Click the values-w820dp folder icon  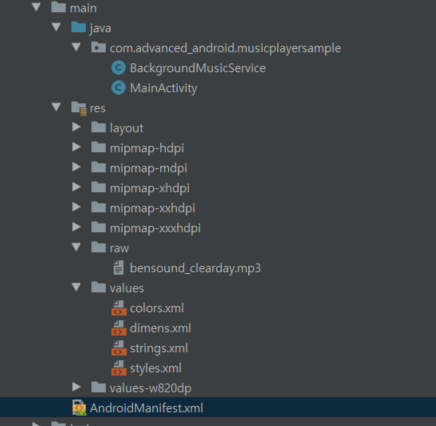[98, 387]
